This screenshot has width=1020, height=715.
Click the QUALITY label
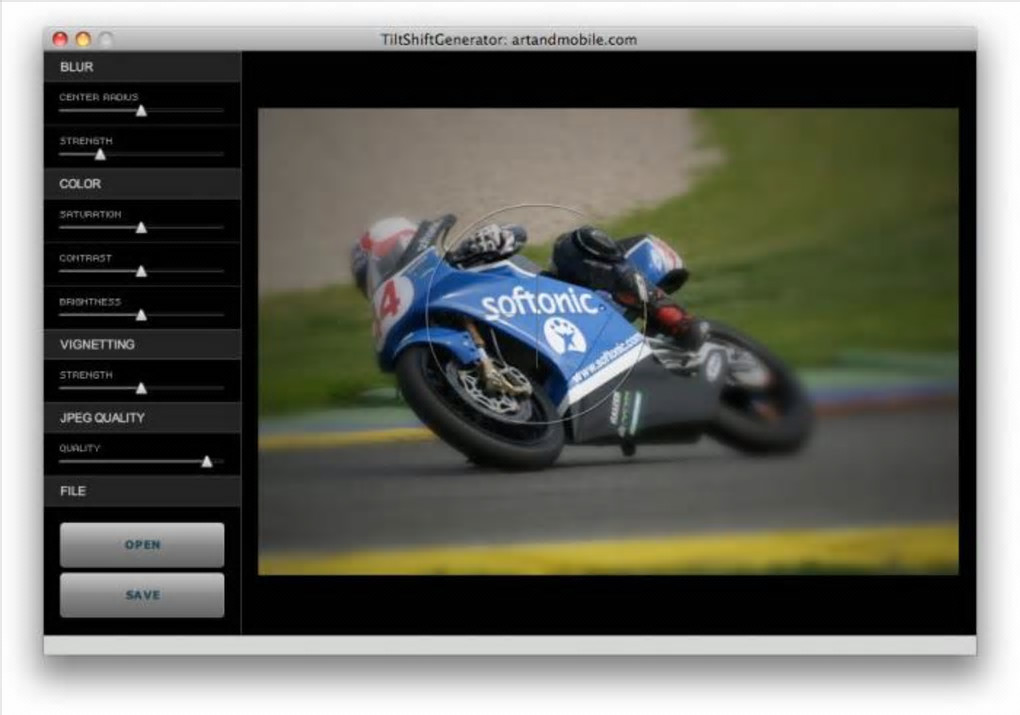79,448
